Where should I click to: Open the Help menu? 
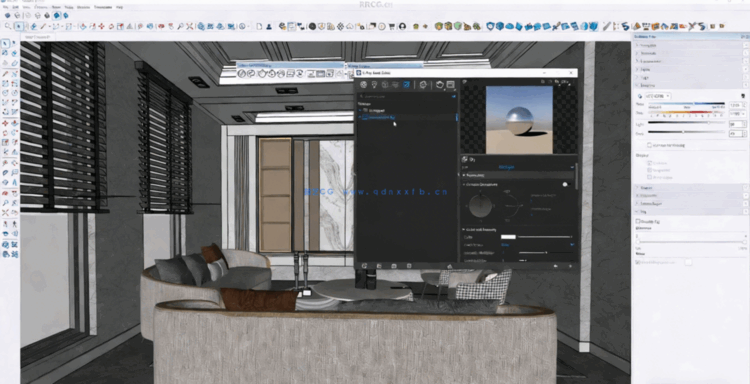pyautogui.click(x=120, y=8)
